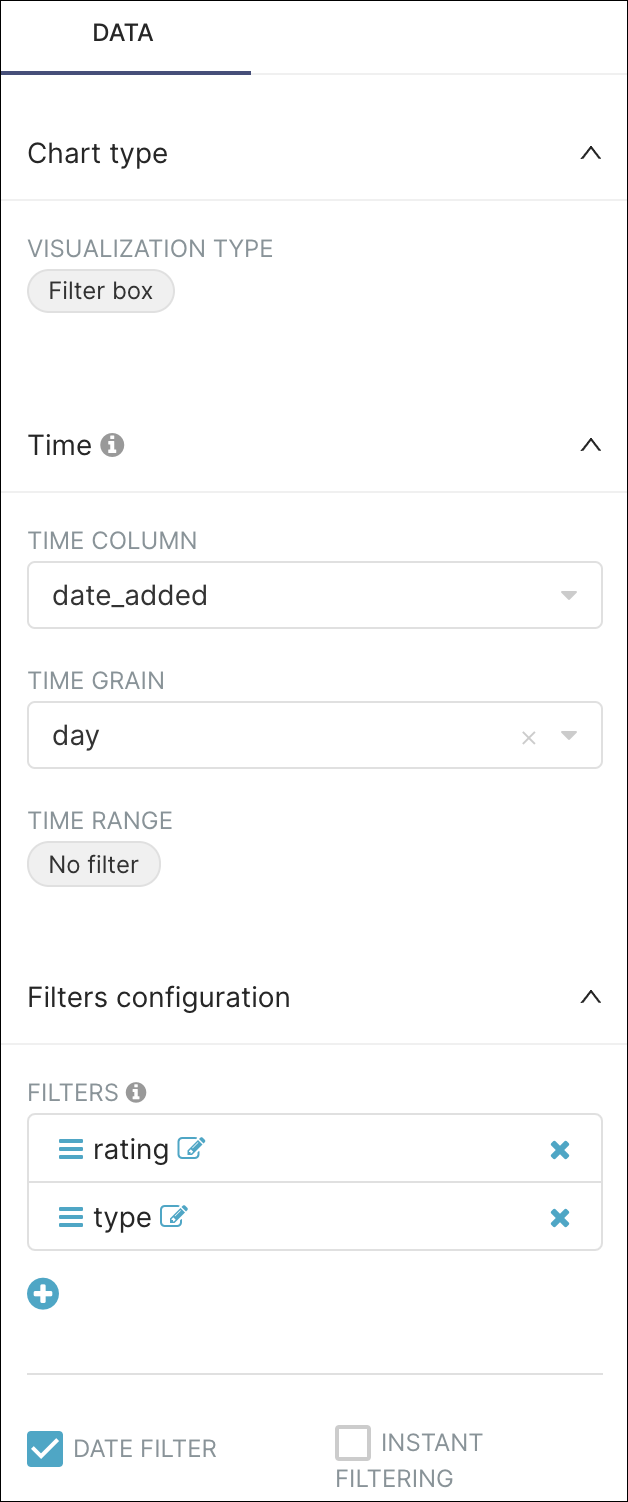The image size is (628, 1502).
Task: Switch to the DATA tab
Action: (124, 33)
